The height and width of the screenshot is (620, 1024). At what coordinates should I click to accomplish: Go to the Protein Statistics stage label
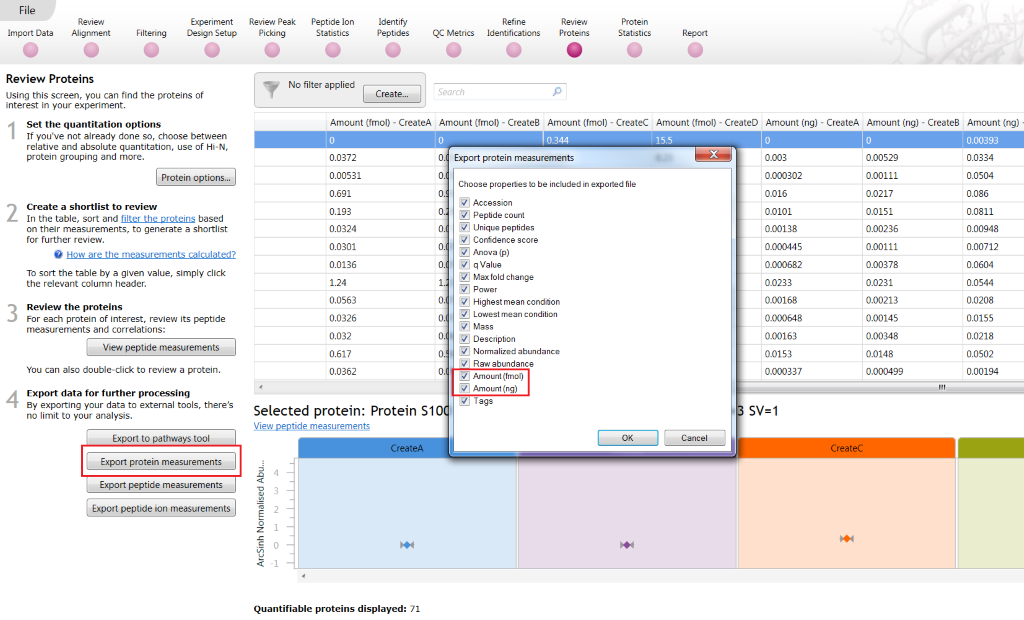coord(635,27)
